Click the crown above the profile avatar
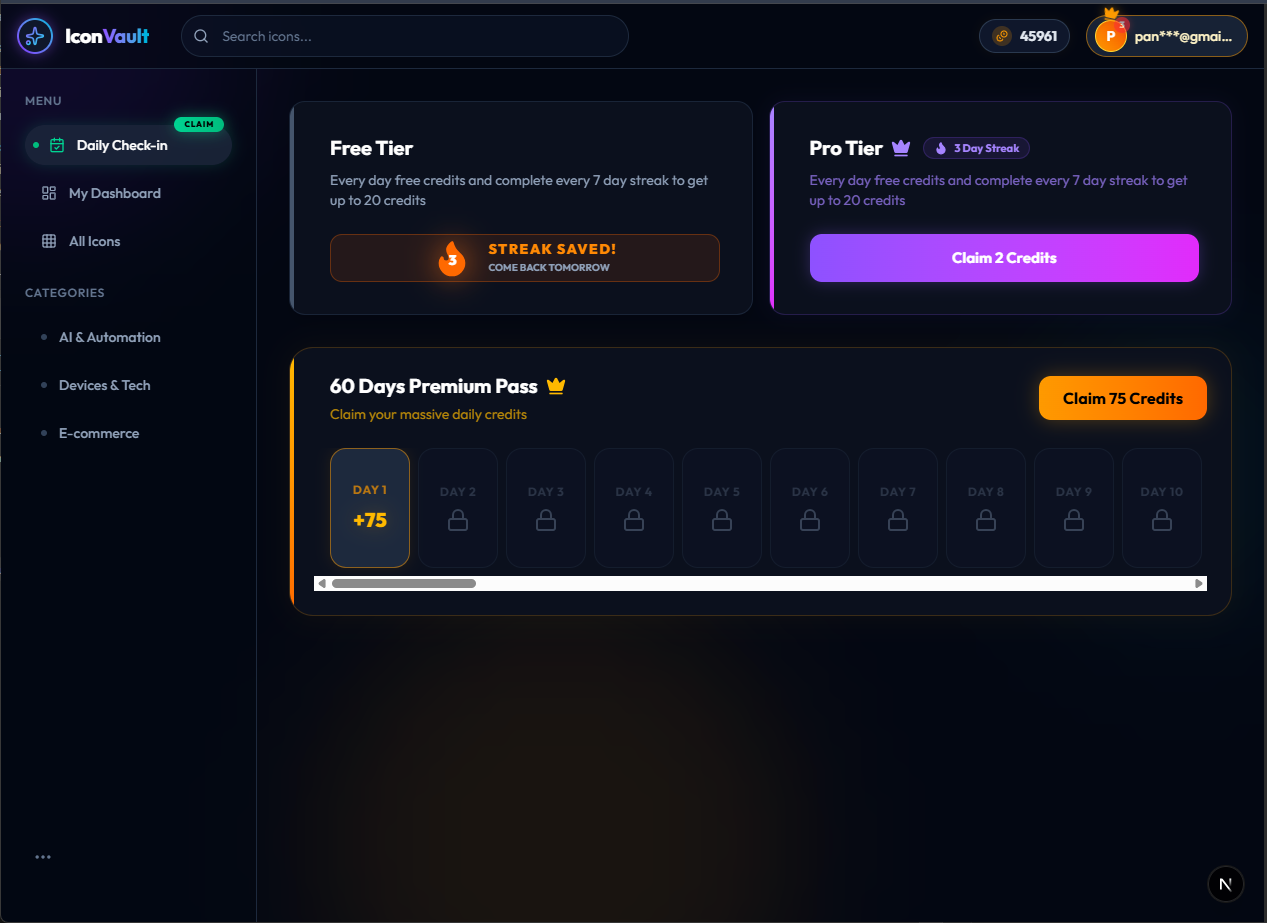 (x=1110, y=14)
